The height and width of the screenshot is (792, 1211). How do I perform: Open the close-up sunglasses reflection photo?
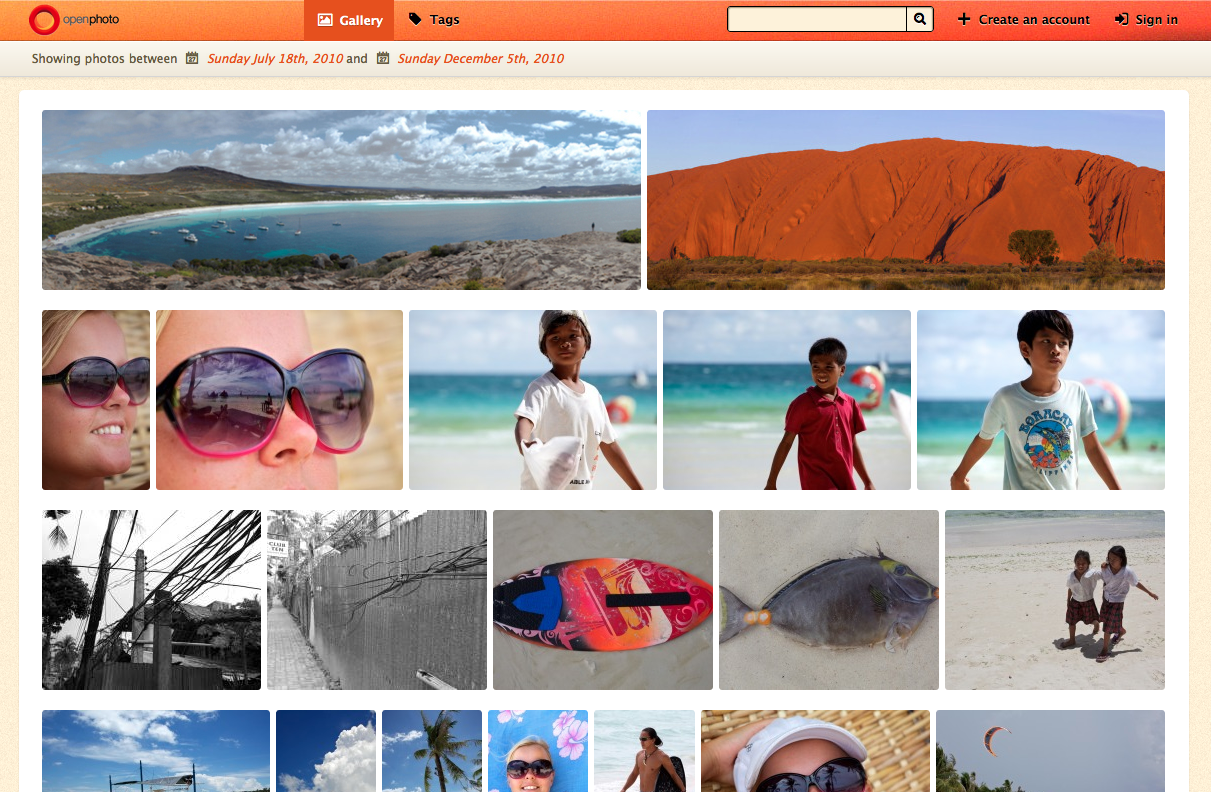tap(279, 400)
